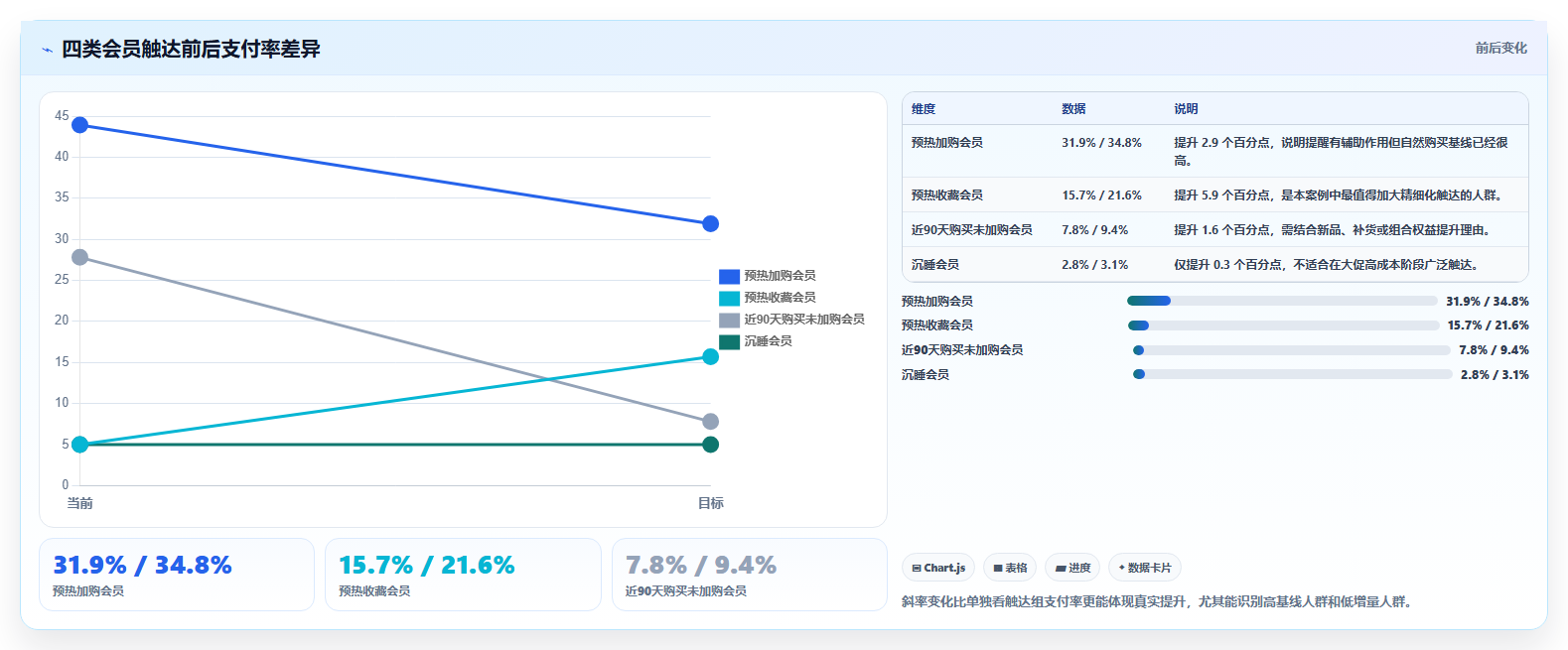Screen dimensions: 1568x650
Task: Click the 说明 column header
Action: [1186, 109]
